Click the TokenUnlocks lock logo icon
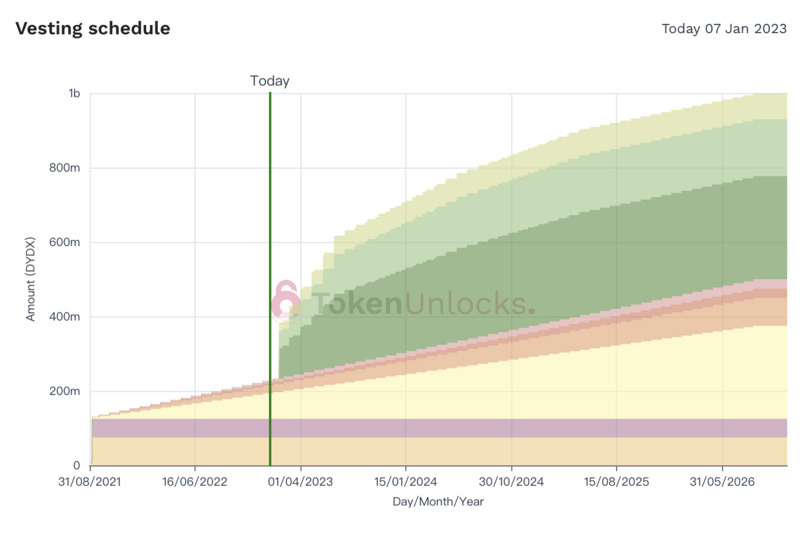Screen dimensions: 800x541 [x=287, y=301]
